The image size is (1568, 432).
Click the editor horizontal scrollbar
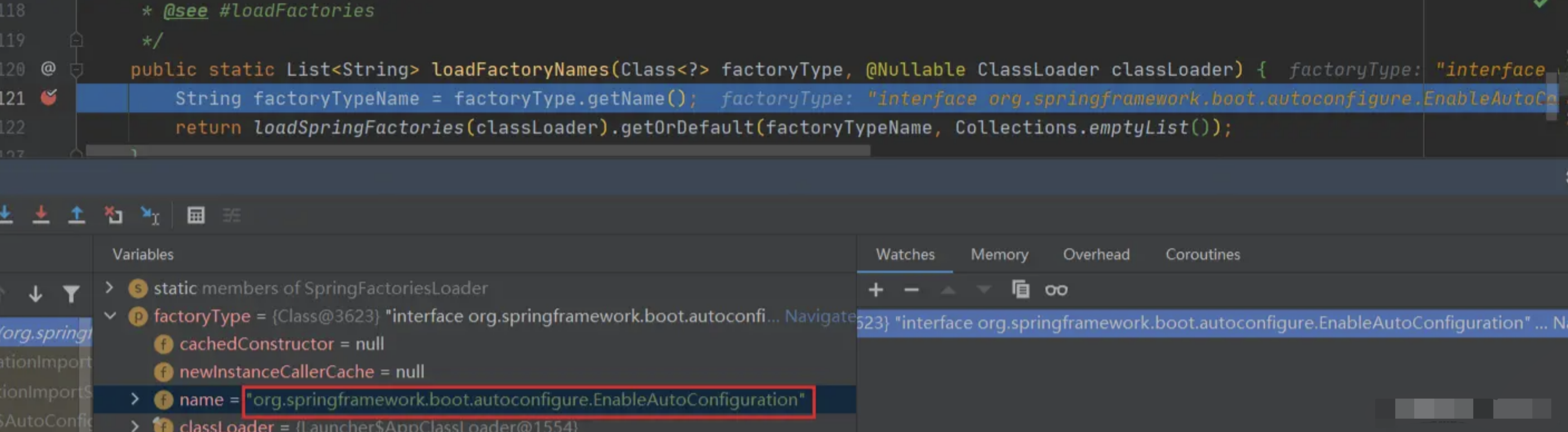tap(478, 150)
